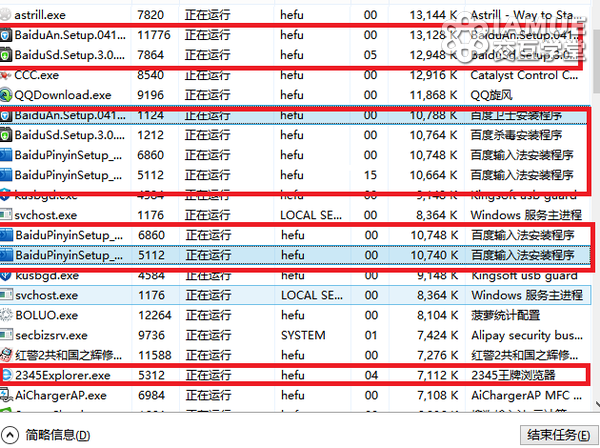Viewport: 600px width, 448px height.
Task: Click PID value 11588
Action: [x=155, y=355]
